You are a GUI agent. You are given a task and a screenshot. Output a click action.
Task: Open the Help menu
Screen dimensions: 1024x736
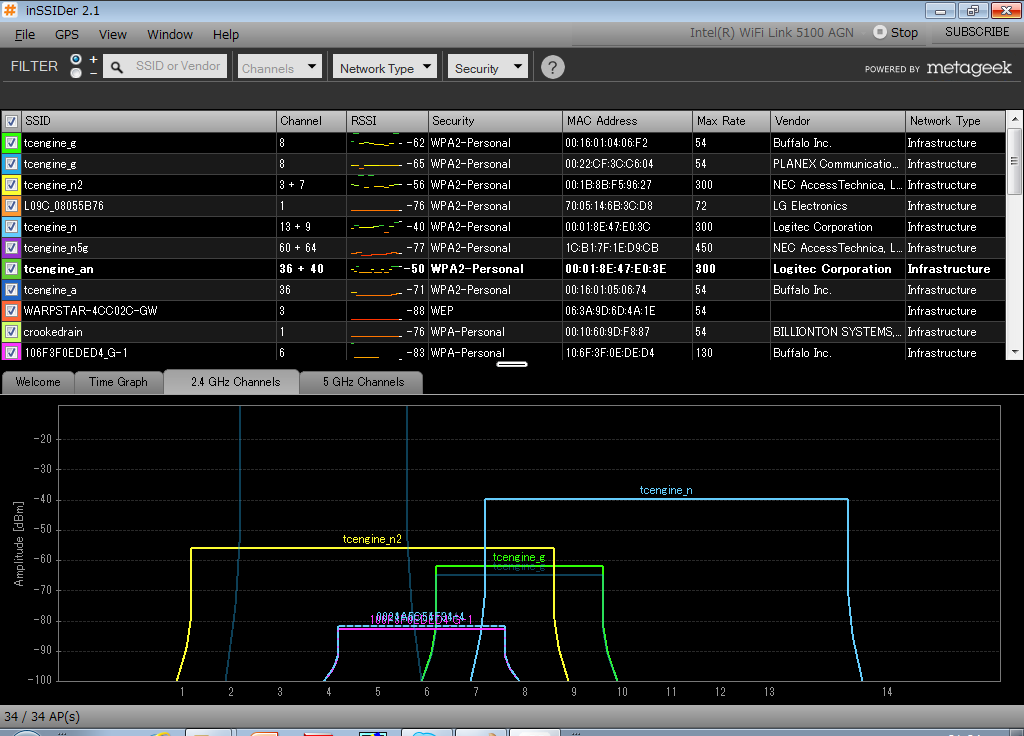point(226,35)
